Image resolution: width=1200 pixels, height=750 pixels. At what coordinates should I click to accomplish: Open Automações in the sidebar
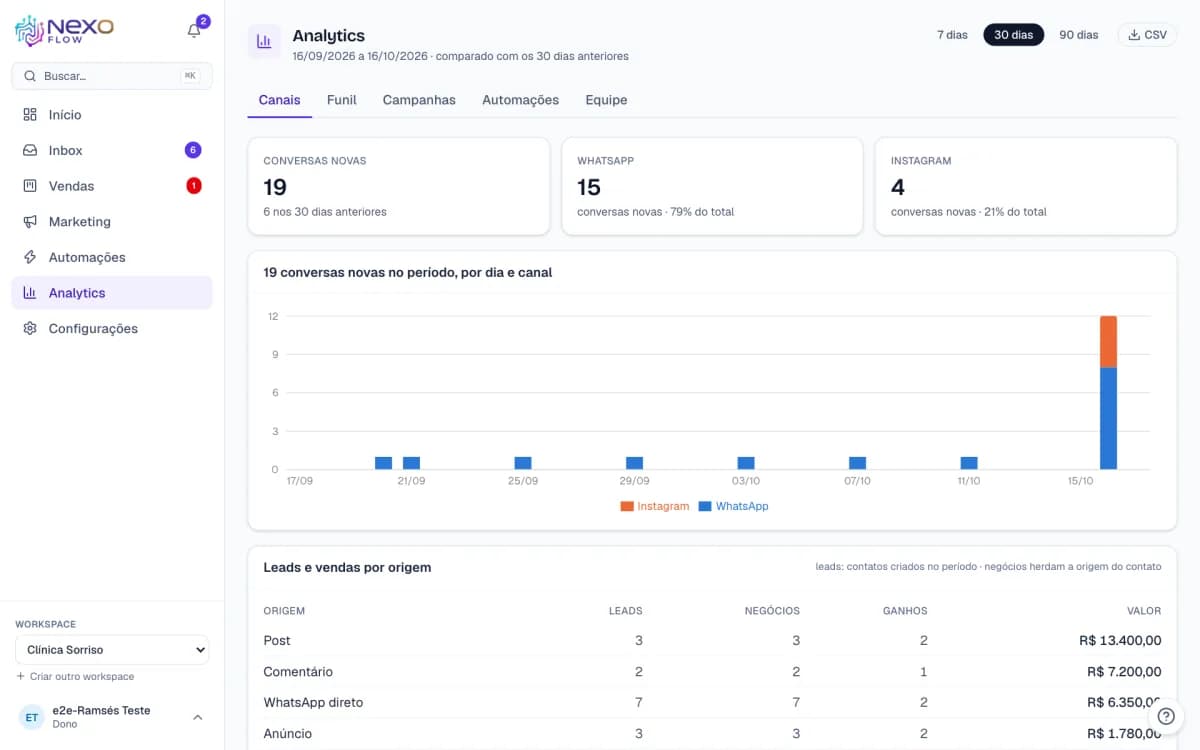(x=112, y=257)
